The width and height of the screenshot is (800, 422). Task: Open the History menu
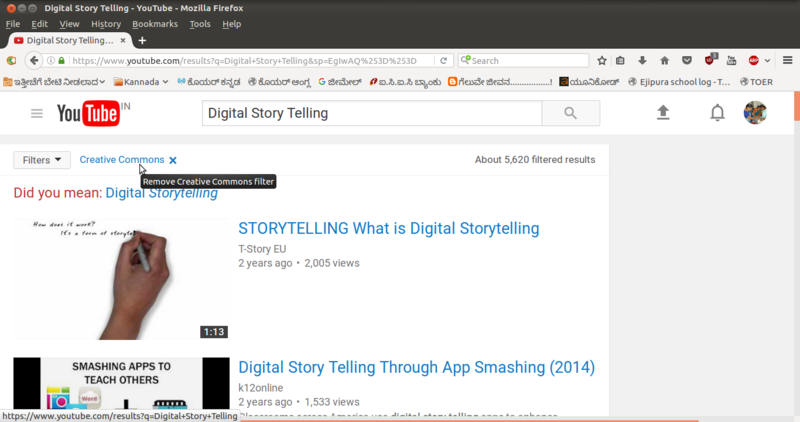[106, 24]
